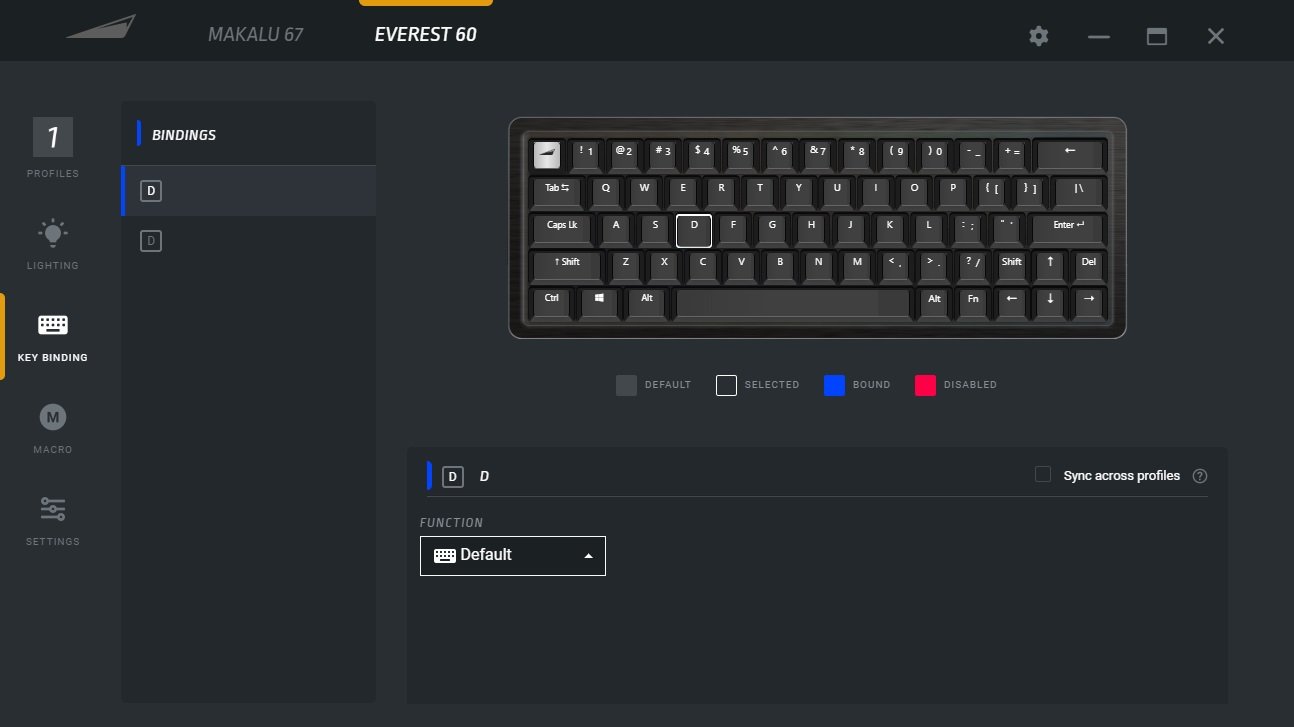Enable Sync across profiles checkbox

tap(1043, 475)
